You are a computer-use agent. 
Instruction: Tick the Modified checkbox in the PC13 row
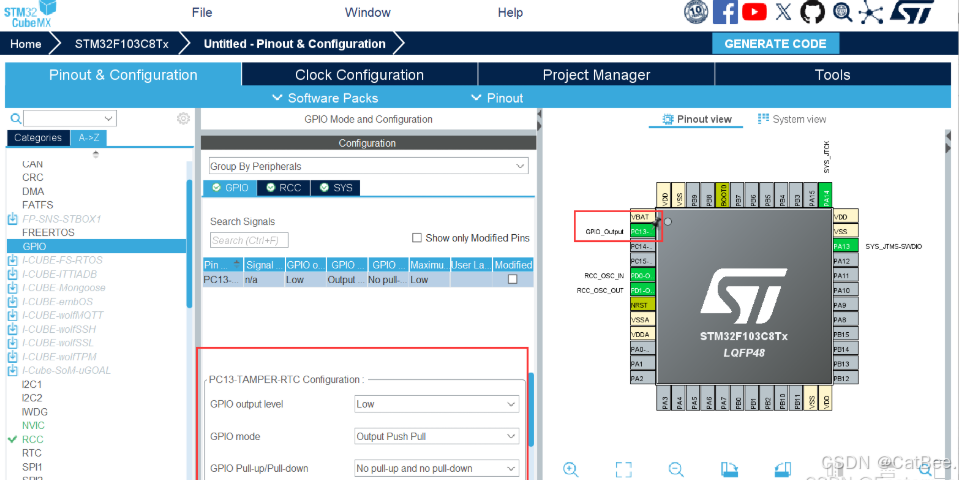[x=513, y=279]
